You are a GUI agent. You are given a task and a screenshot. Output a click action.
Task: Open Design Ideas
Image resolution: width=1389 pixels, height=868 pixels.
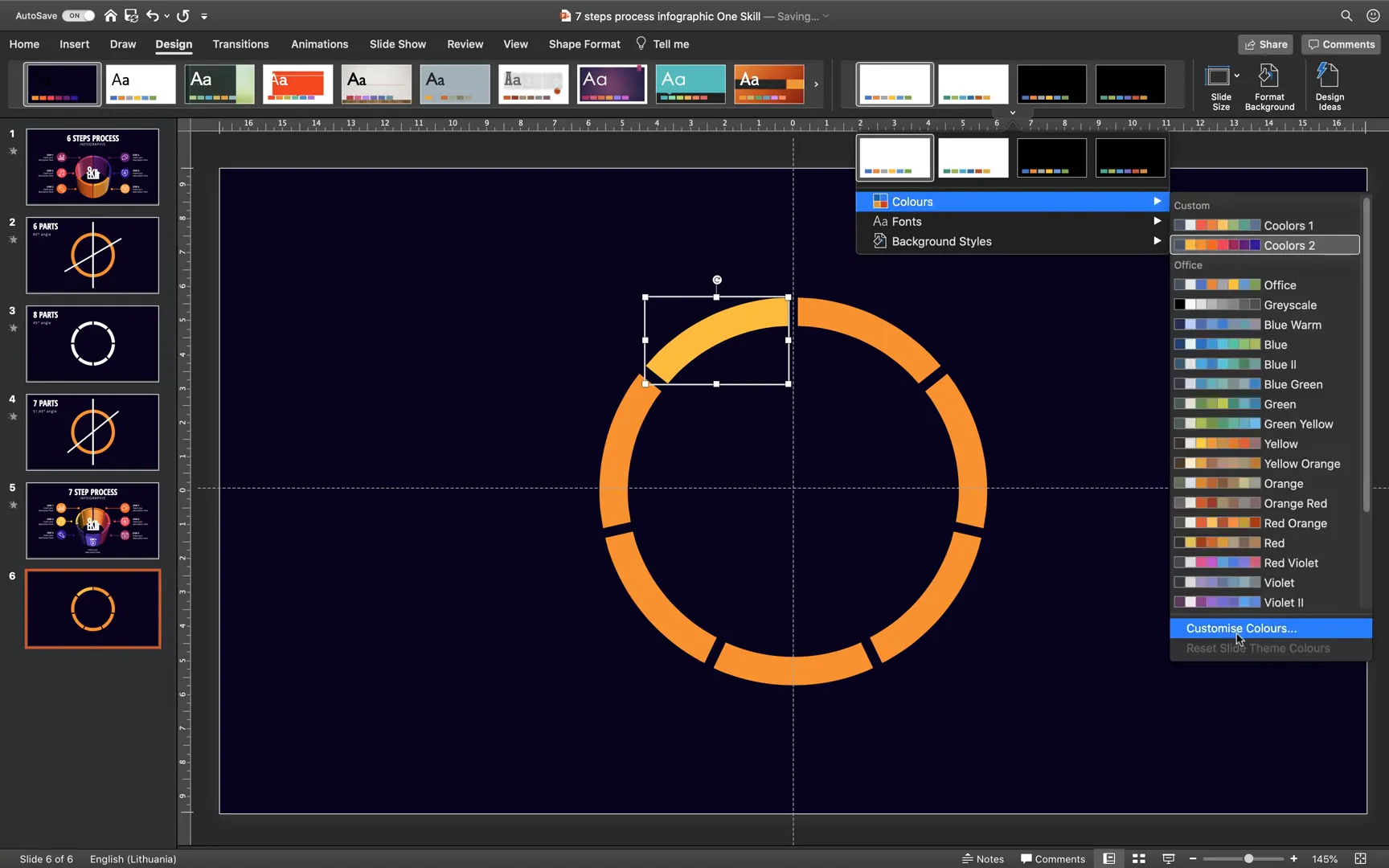tap(1330, 86)
